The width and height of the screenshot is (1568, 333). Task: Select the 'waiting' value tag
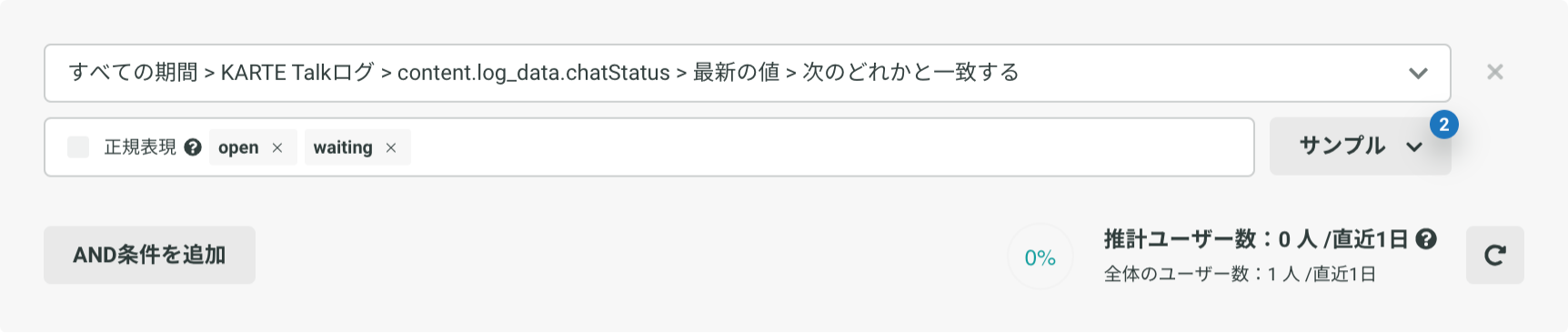343,147
